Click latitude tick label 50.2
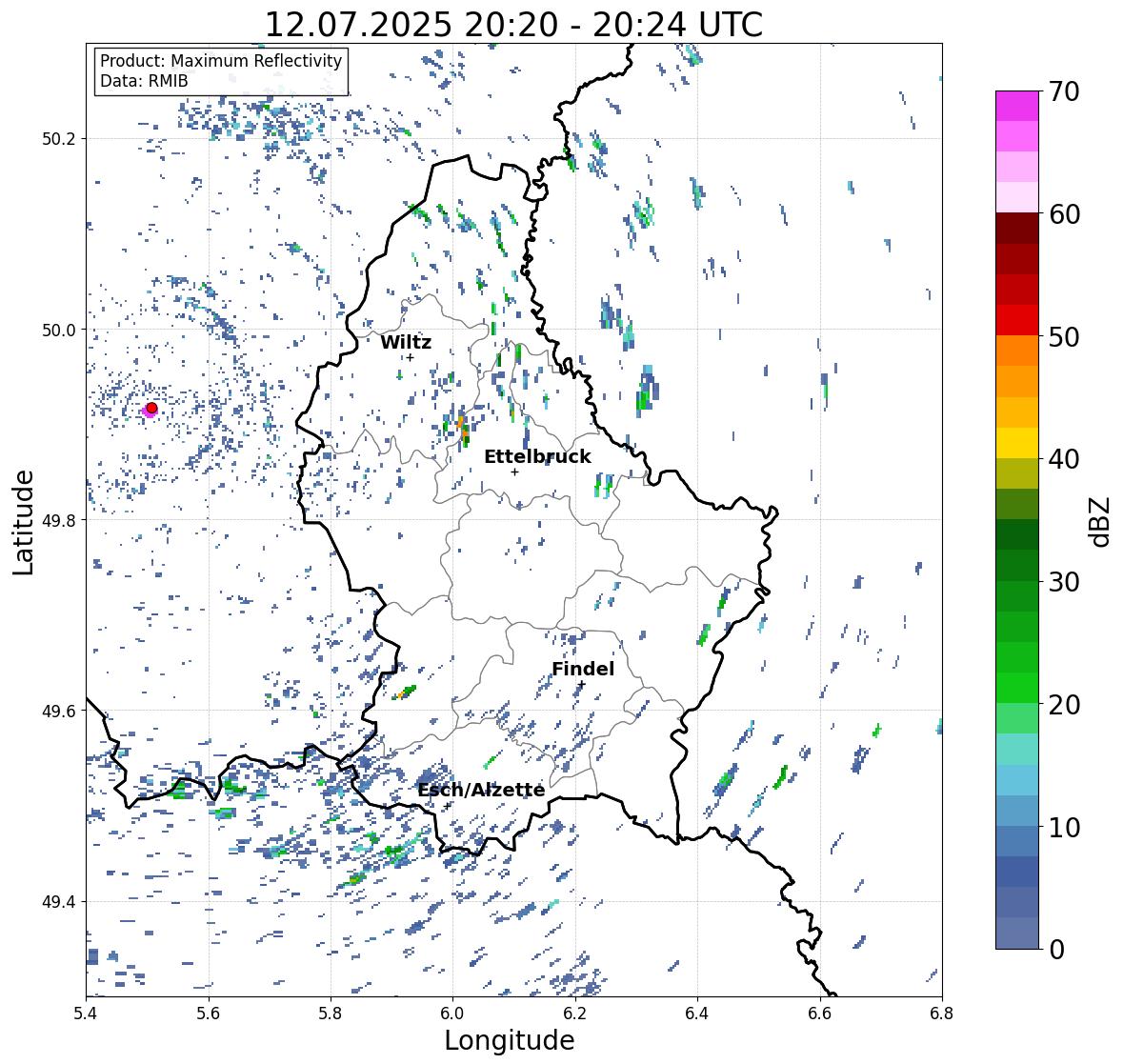This screenshot has width=1123, height=1064. (59, 139)
